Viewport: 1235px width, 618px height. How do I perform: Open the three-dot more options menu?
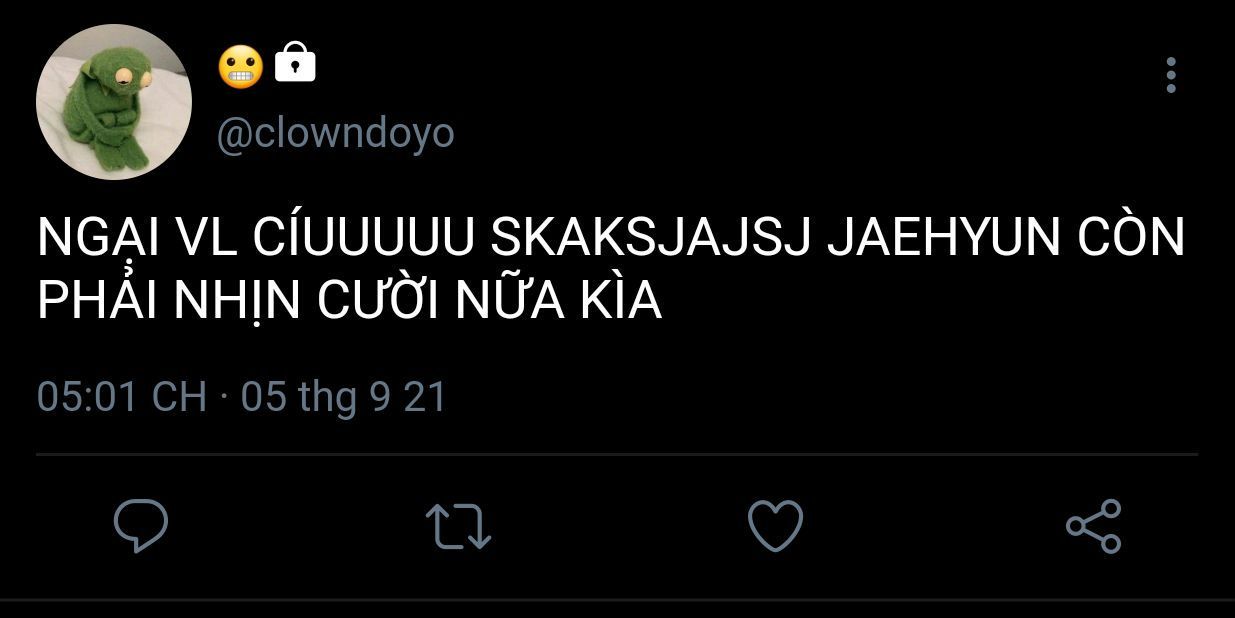pos(1171,75)
